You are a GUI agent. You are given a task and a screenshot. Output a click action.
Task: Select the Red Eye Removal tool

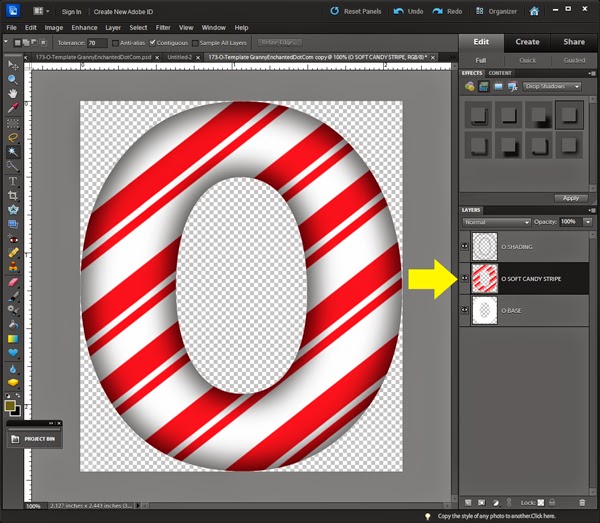pyautogui.click(x=13, y=240)
